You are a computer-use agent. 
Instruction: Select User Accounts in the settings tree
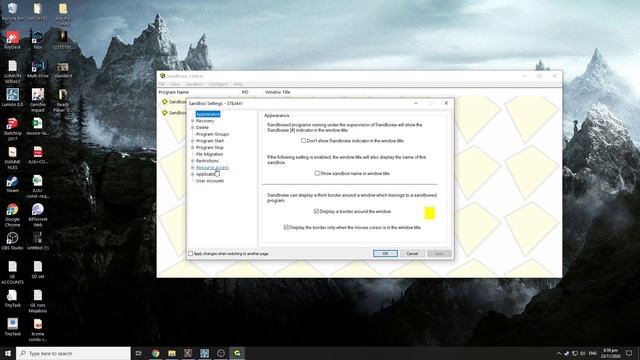(210, 181)
